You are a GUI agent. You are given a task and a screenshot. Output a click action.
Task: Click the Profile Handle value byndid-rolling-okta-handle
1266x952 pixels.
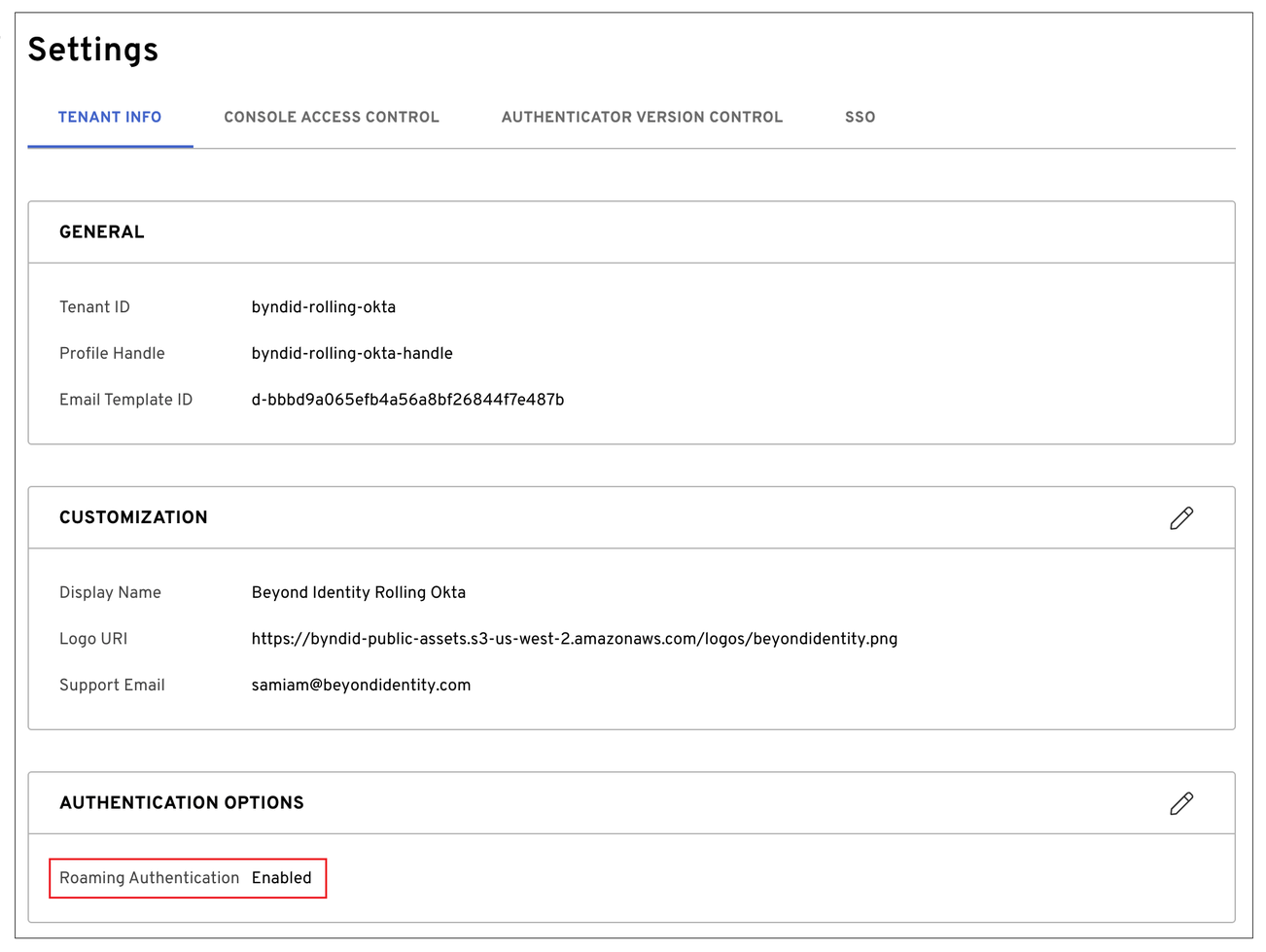352,354
